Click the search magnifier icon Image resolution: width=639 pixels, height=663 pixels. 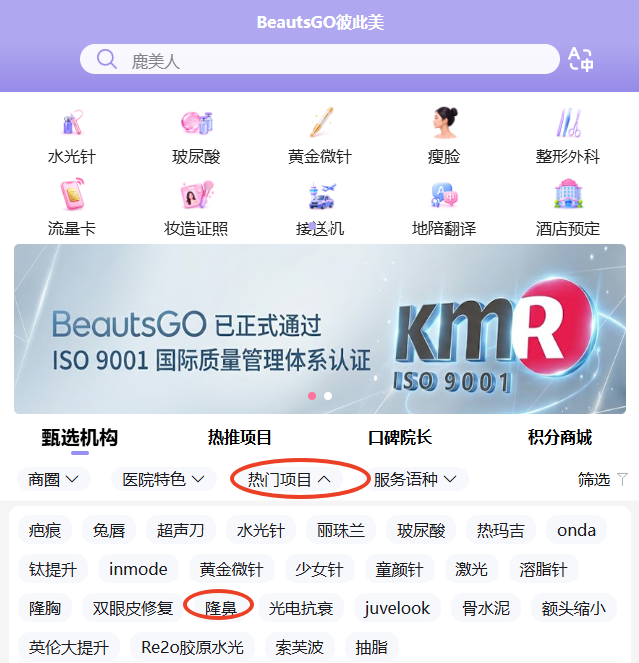(107, 59)
